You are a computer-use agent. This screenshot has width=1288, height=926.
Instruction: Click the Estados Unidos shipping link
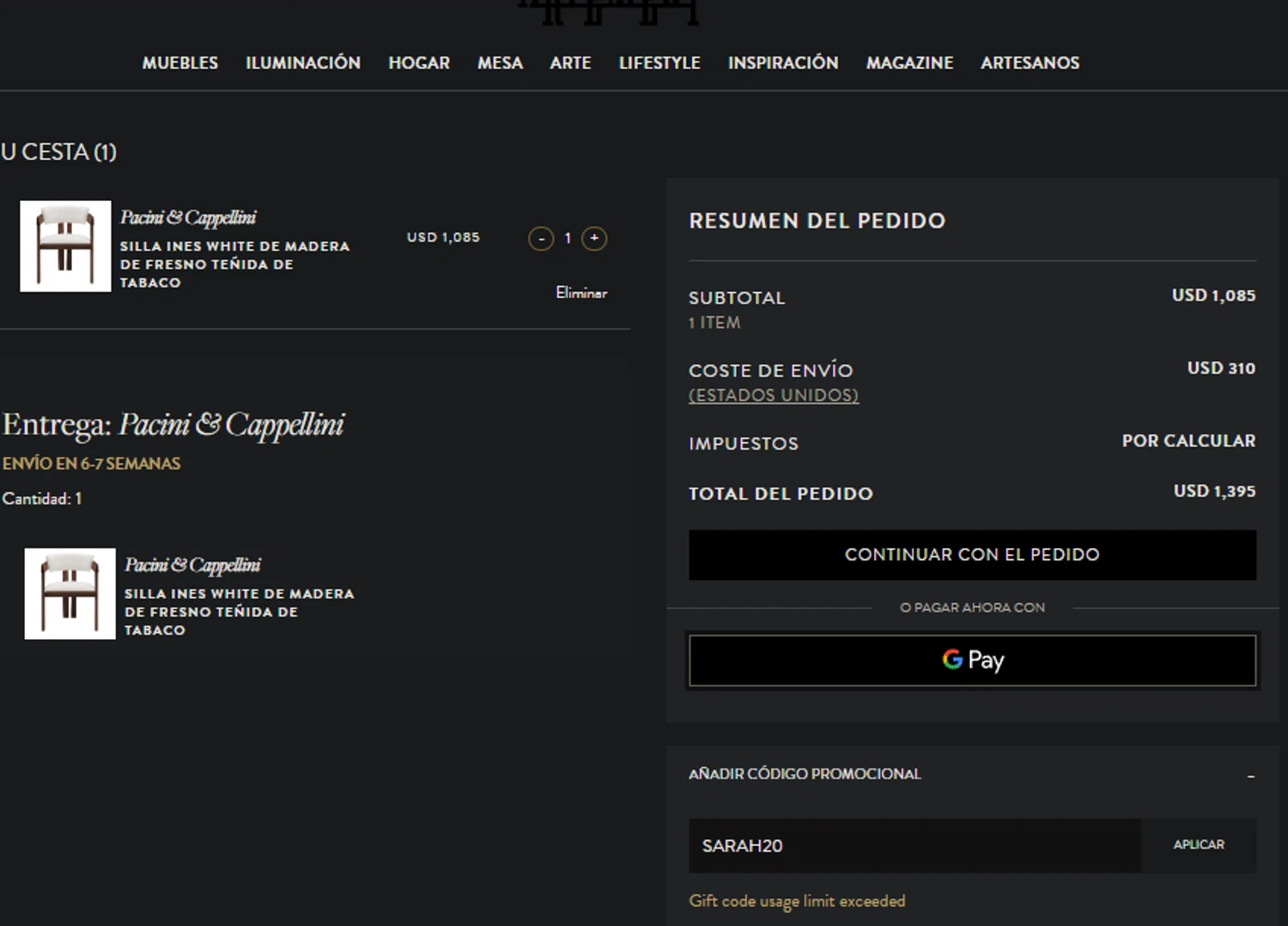click(774, 395)
